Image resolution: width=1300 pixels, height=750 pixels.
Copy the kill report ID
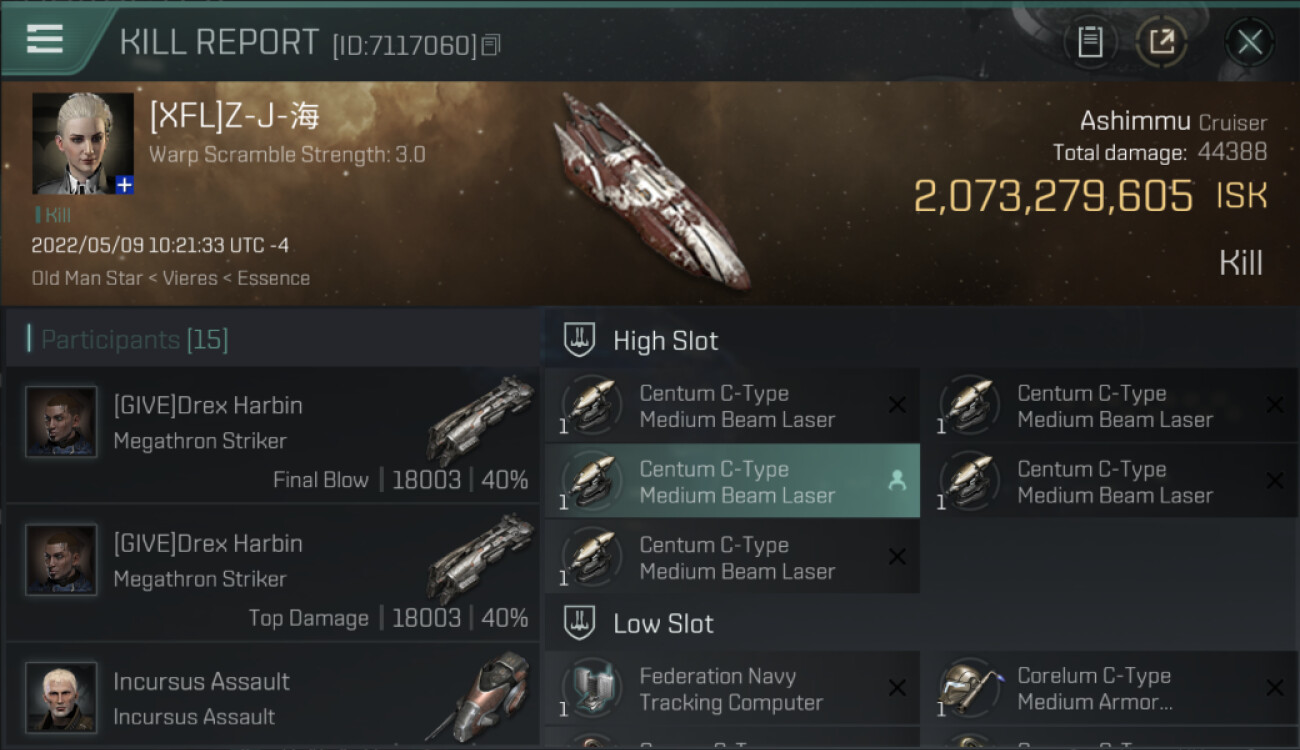tap(490, 45)
